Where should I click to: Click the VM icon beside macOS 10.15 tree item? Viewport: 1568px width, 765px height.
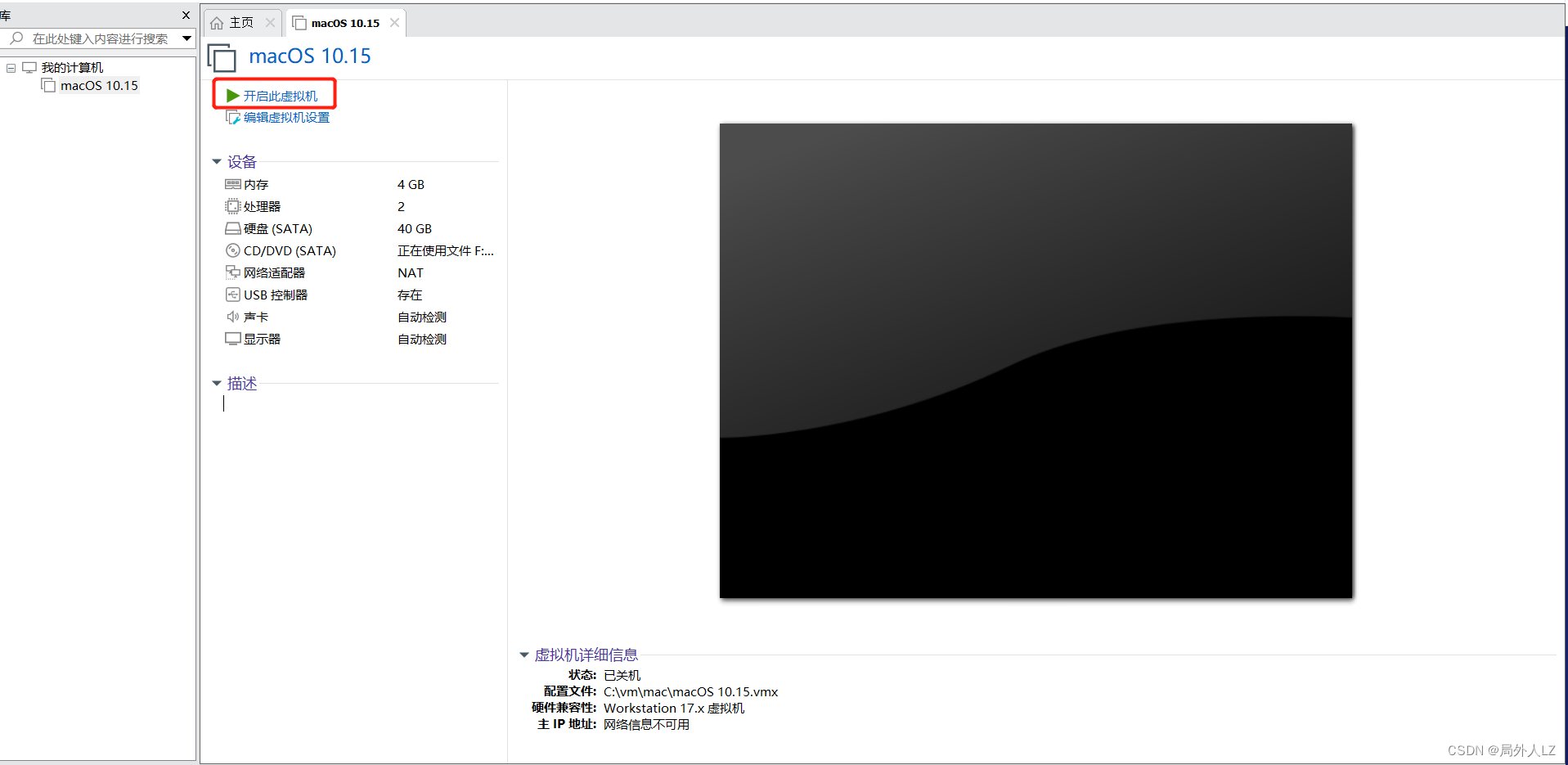point(49,85)
